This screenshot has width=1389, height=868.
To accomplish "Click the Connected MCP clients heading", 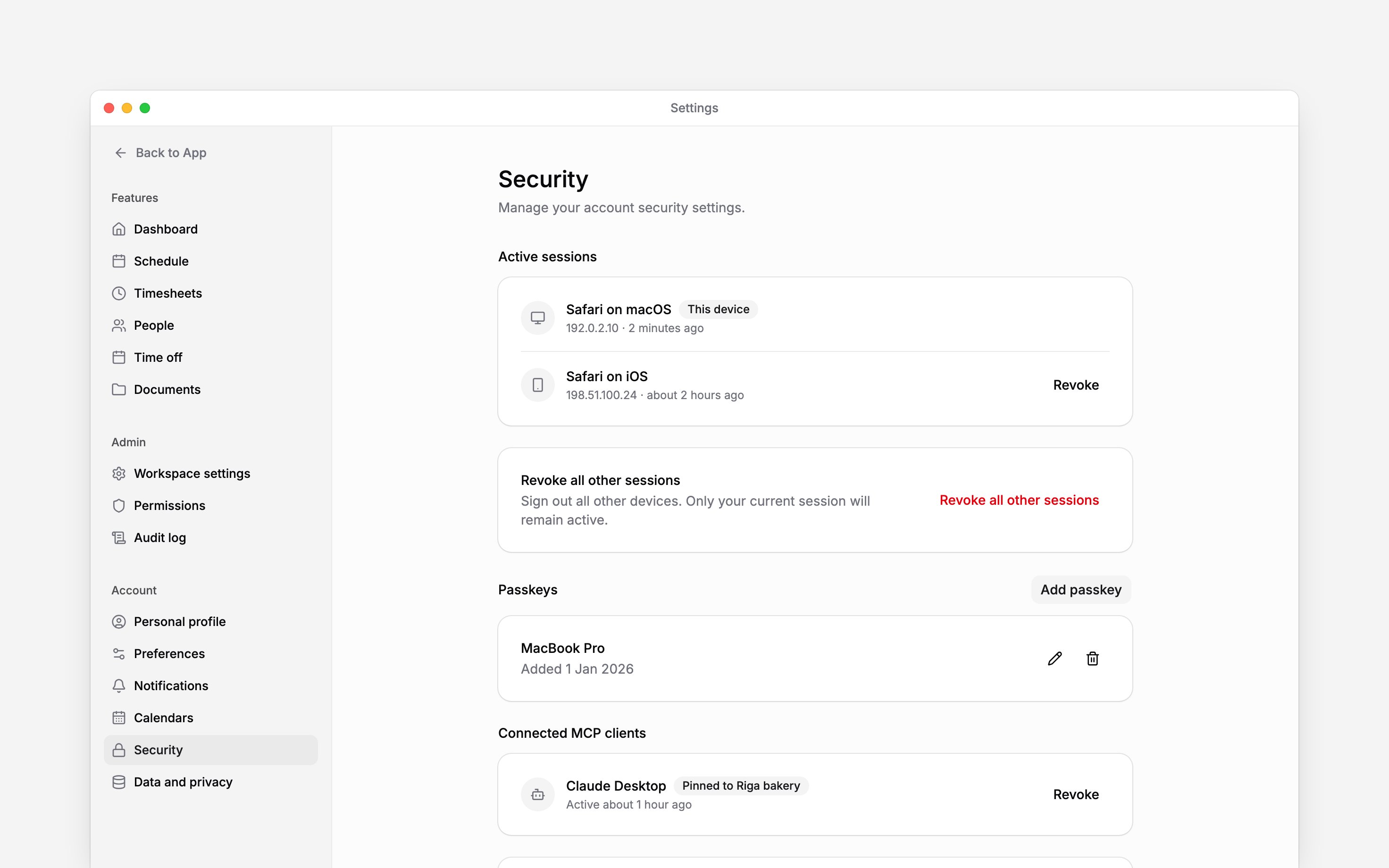I will click(572, 733).
